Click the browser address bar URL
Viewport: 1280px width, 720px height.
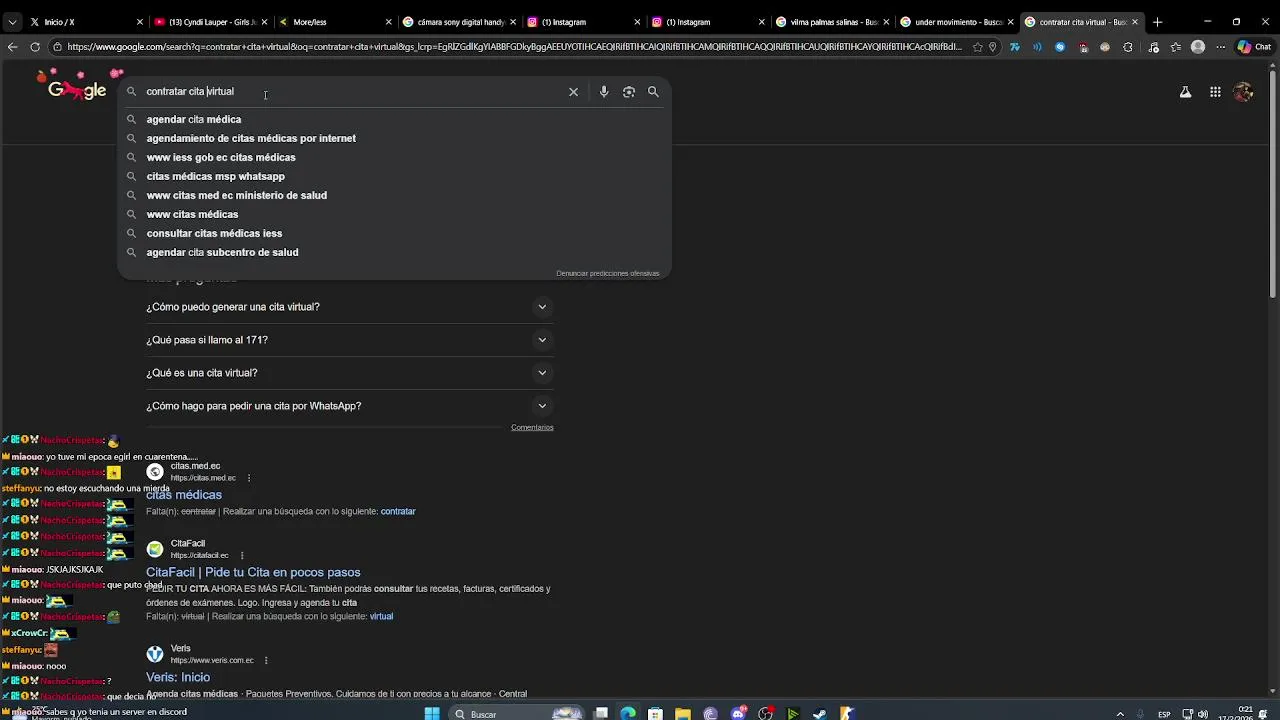click(515, 47)
